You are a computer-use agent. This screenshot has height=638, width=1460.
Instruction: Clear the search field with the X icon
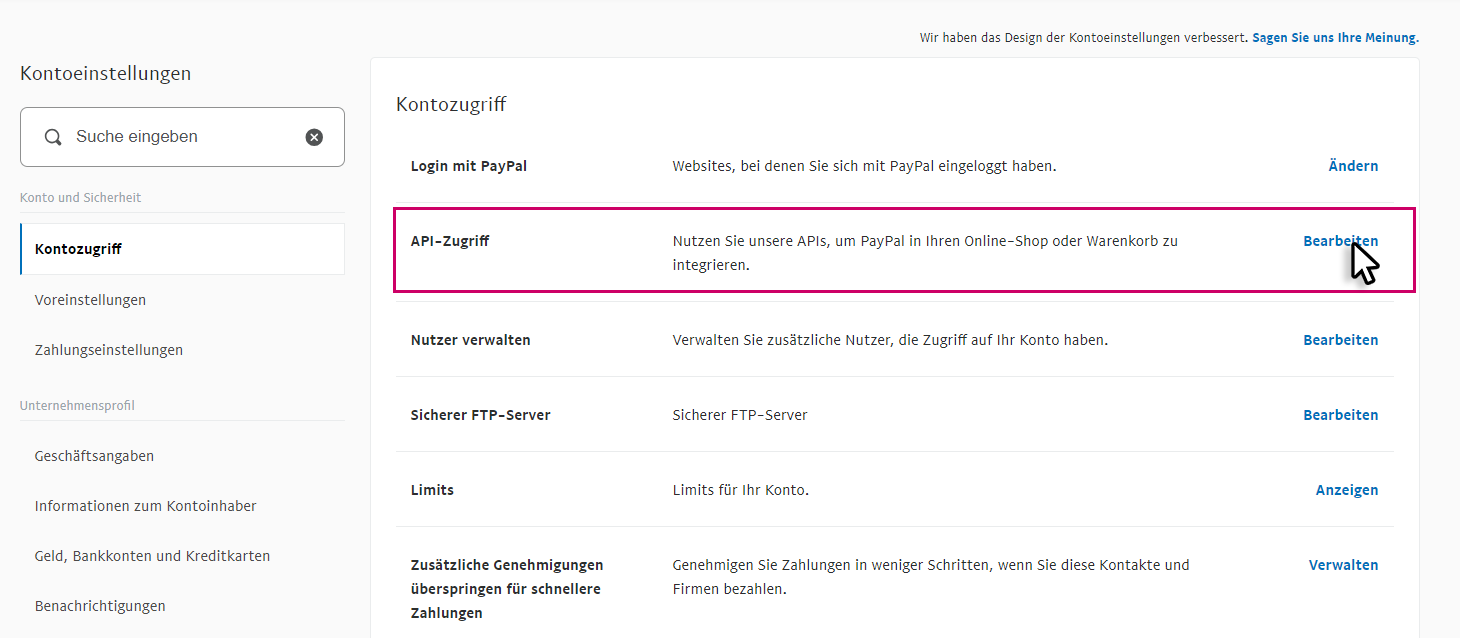tap(314, 137)
